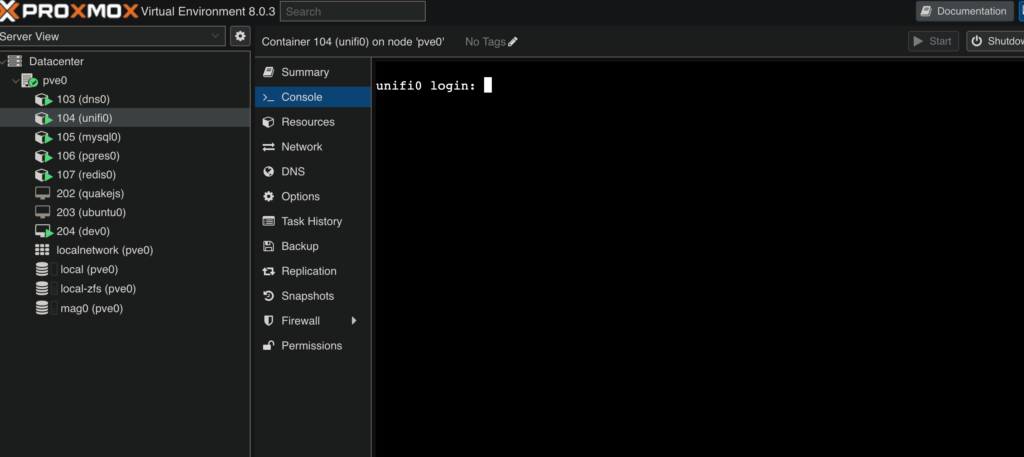The width and height of the screenshot is (1024, 457).
Task: Click the pencil icon to edit tags
Action: pyautogui.click(x=513, y=42)
